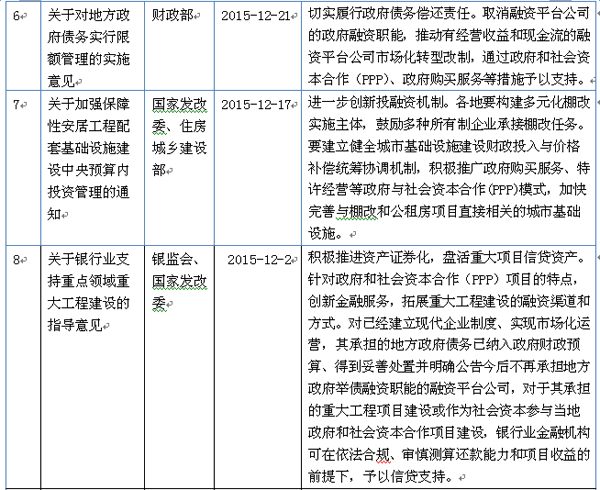Click the 国家发改委、住房城乡建设部 cell
The image size is (600, 490).
179,168
